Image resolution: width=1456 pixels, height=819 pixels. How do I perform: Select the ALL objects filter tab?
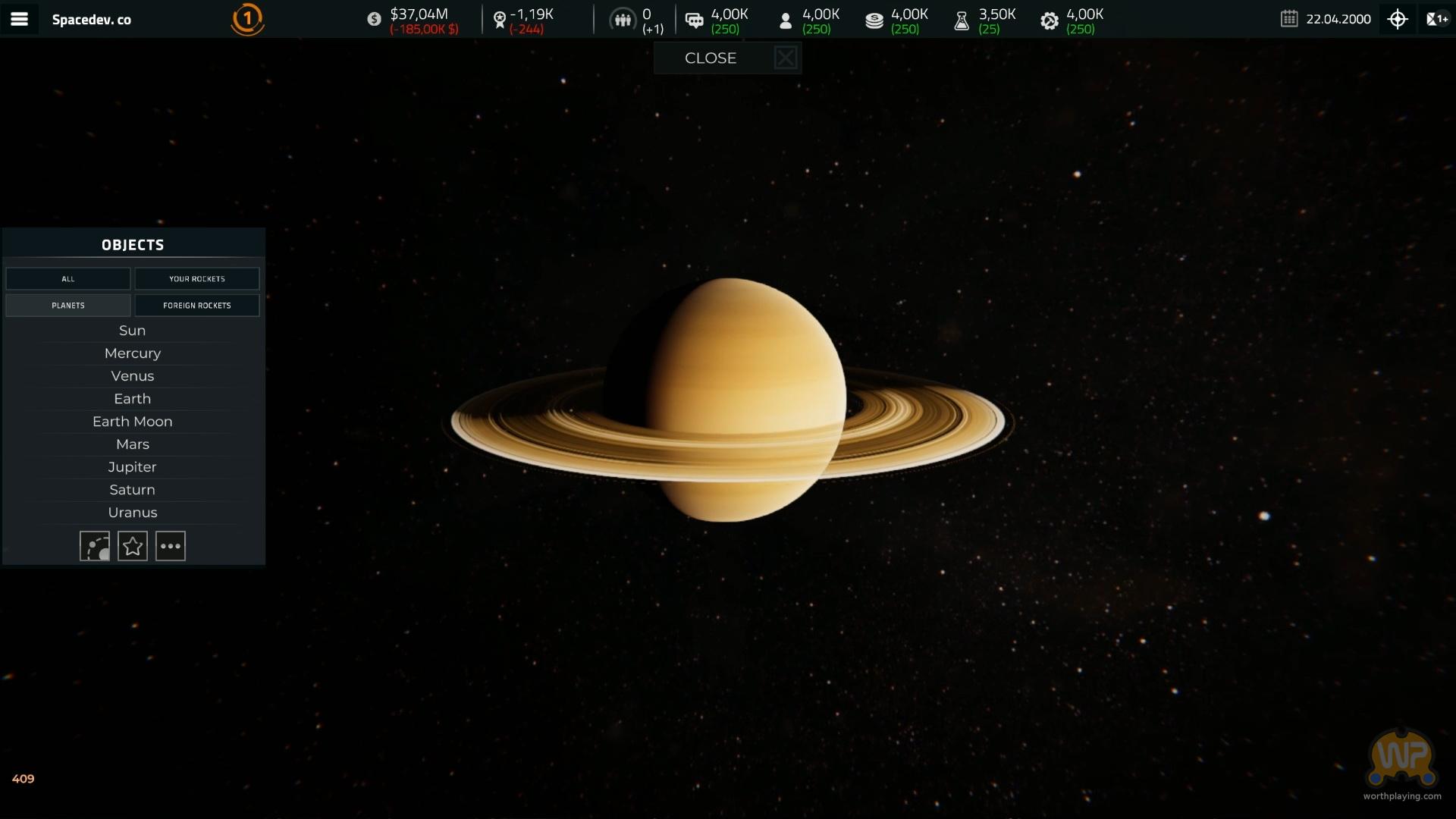(x=68, y=279)
